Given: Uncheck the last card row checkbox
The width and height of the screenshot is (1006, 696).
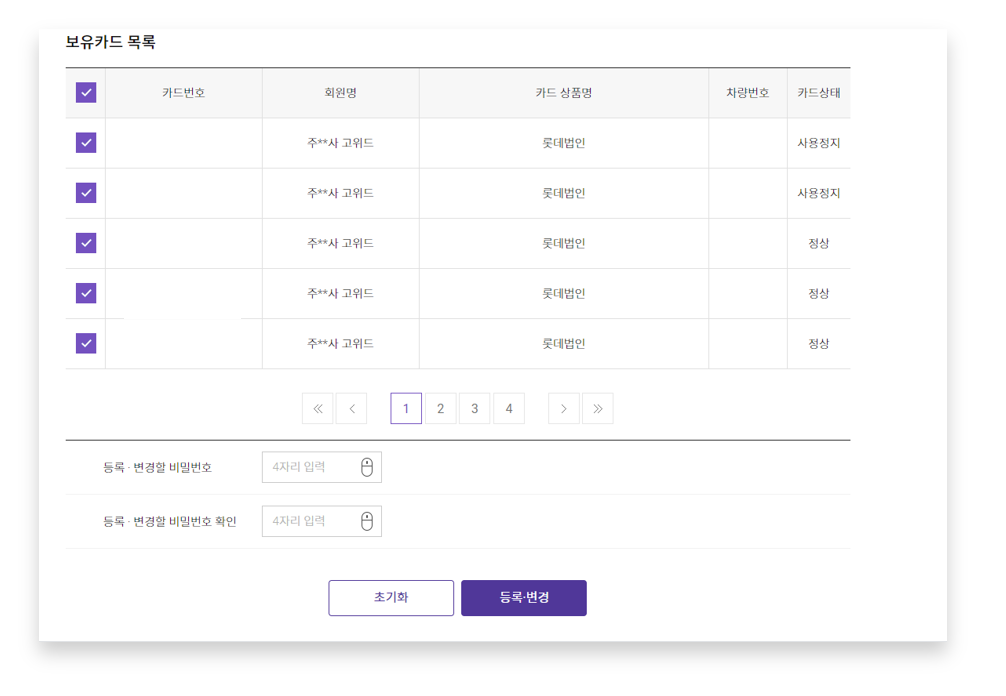Looking at the screenshot, I should (86, 343).
